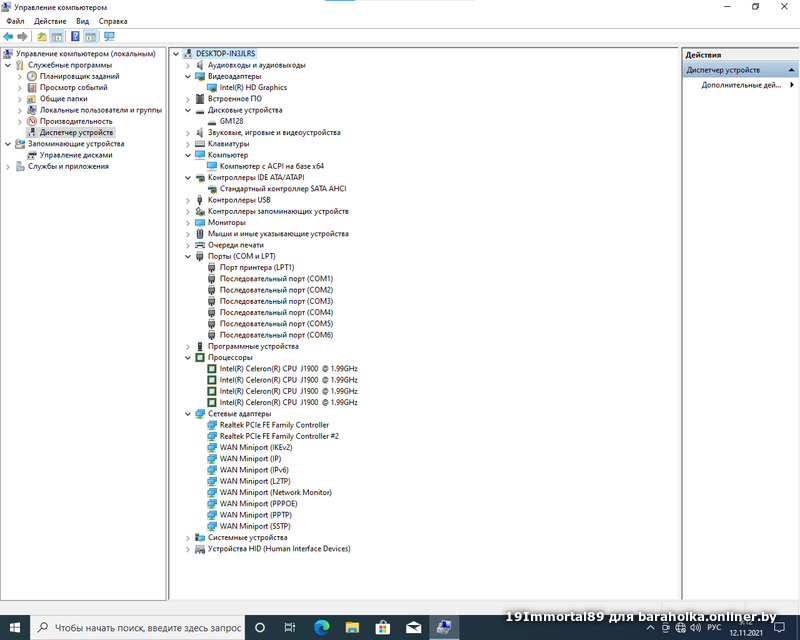Screen dimensions: 800x640
Task: Select Local Users and Groups item
Action: click(x=101, y=110)
